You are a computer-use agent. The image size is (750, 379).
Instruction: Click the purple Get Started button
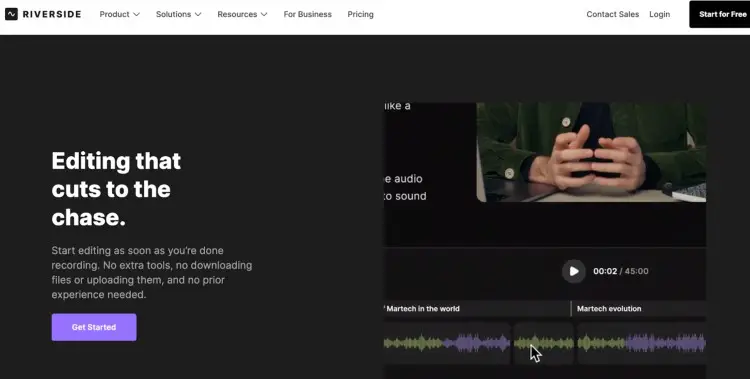click(94, 327)
